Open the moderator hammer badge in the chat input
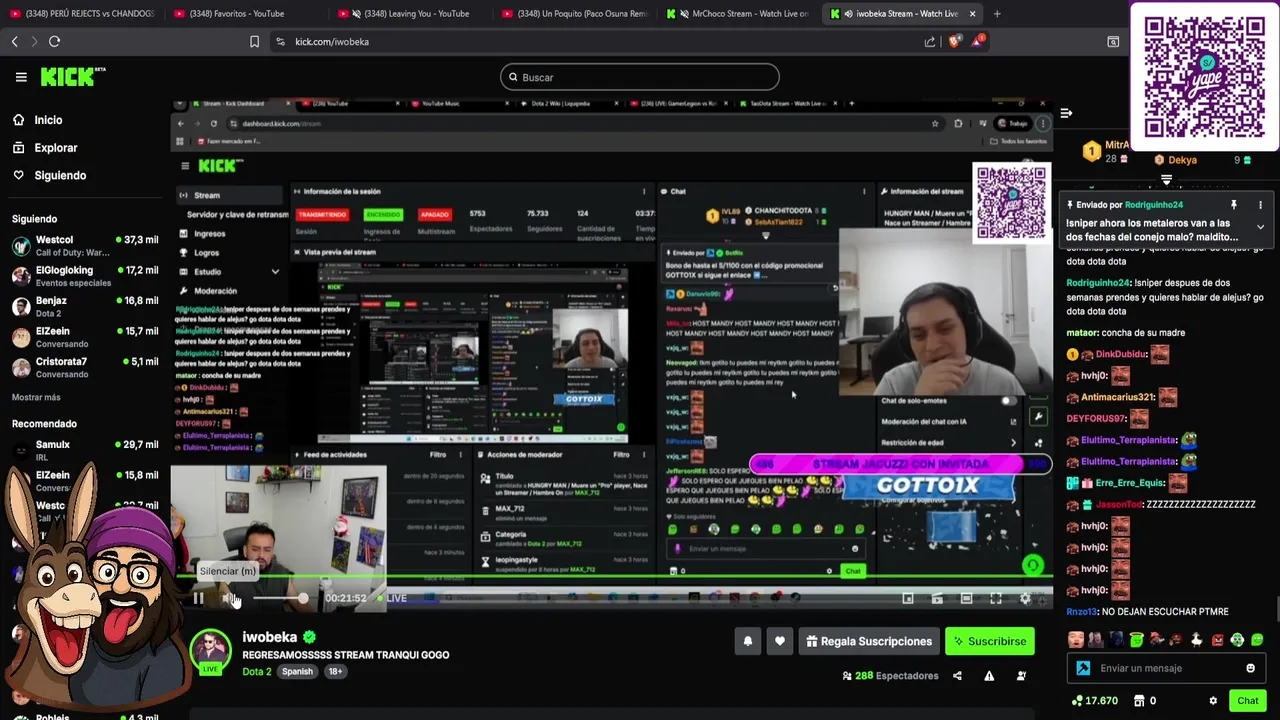Image resolution: width=1280 pixels, height=720 pixels. [x=1083, y=668]
